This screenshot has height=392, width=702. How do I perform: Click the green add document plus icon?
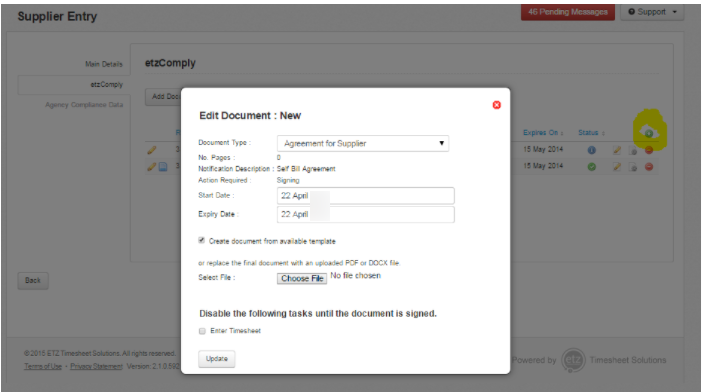[x=649, y=133]
